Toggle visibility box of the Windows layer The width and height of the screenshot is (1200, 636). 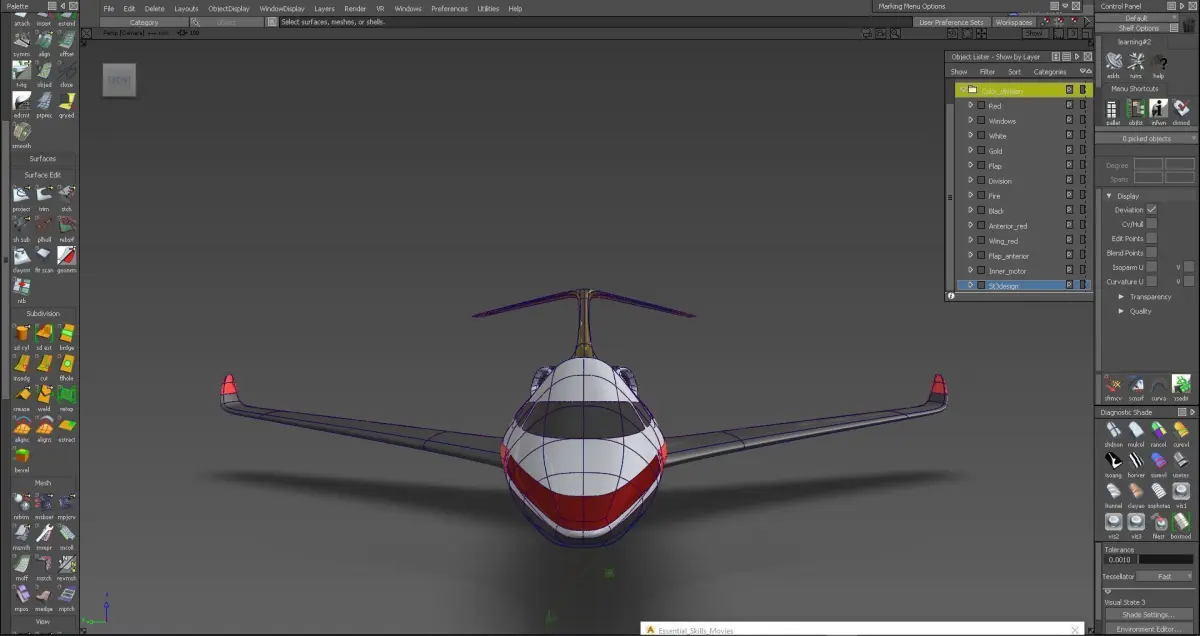(981, 121)
